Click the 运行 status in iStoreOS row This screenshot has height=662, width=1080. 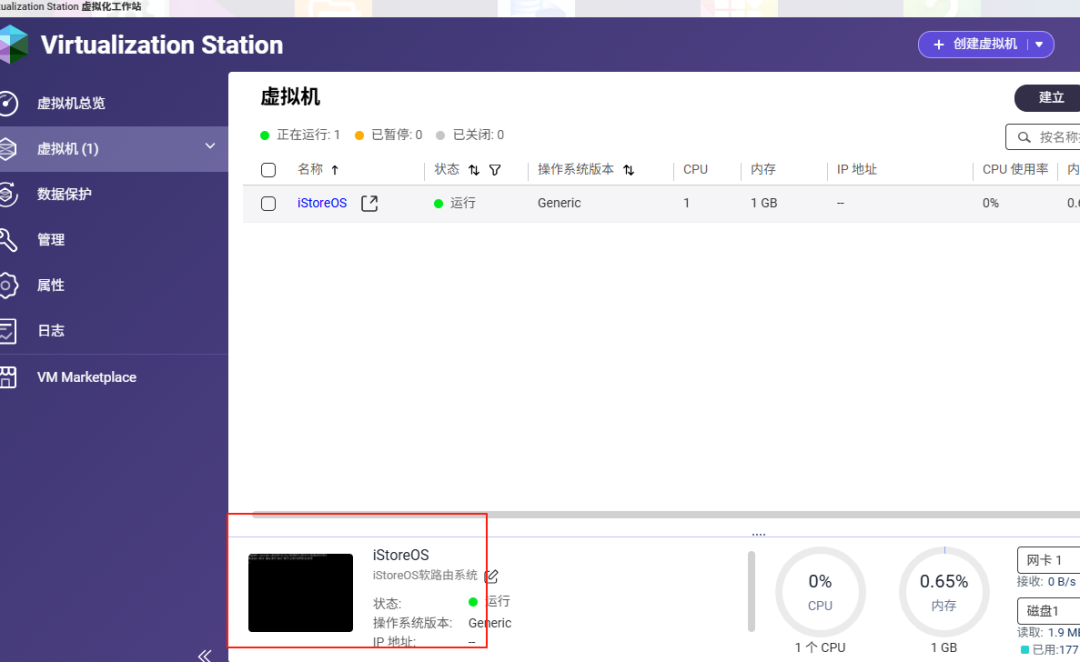pyautogui.click(x=455, y=203)
